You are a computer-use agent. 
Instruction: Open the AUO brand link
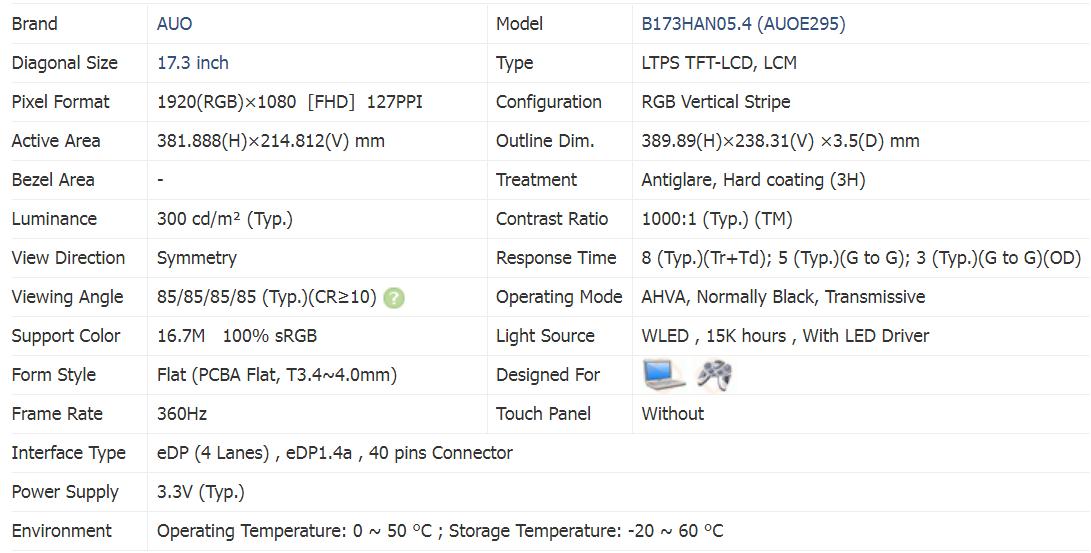pyautogui.click(x=175, y=24)
